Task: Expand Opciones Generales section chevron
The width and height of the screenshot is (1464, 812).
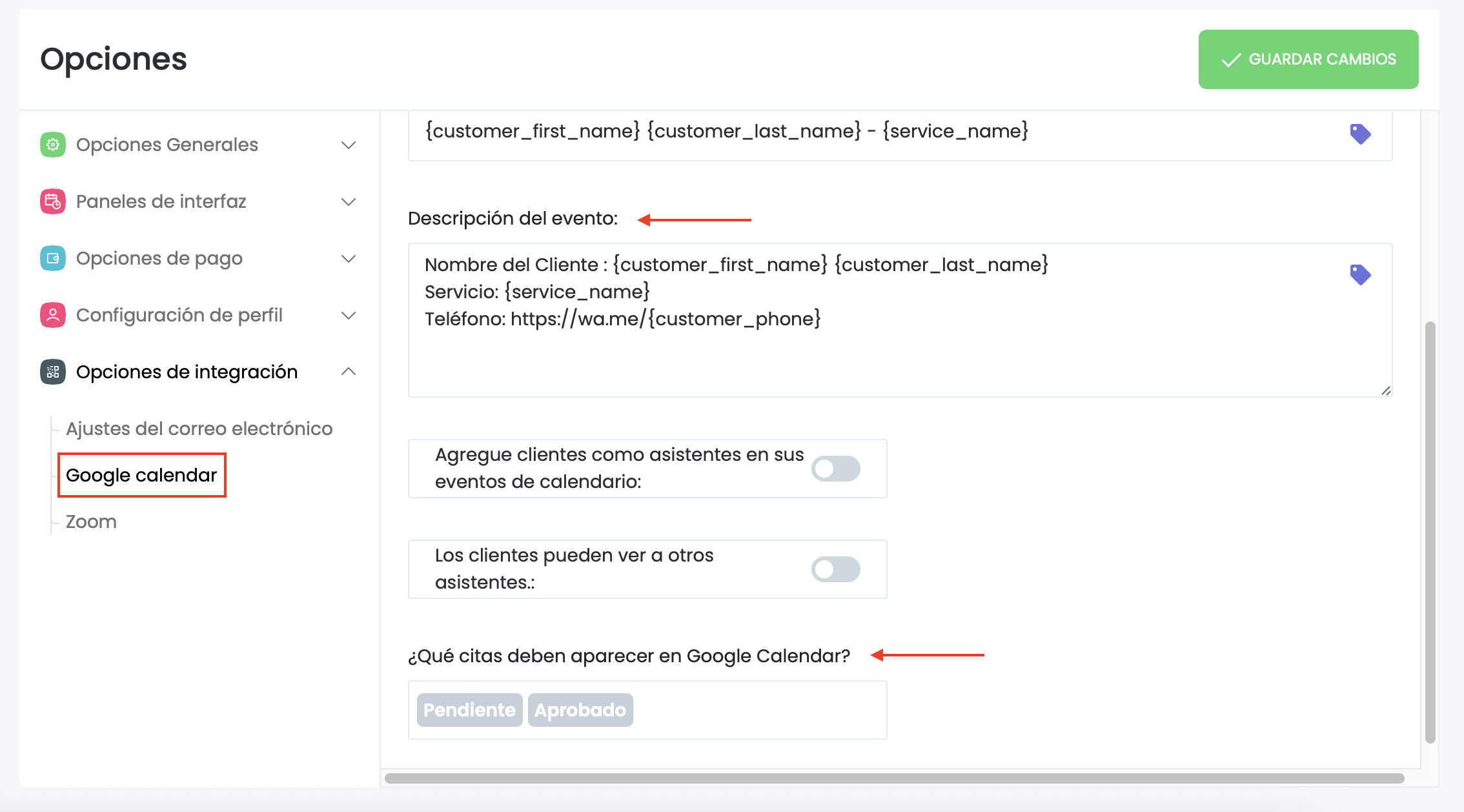Action: pyautogui.click(x=349, y=145)
